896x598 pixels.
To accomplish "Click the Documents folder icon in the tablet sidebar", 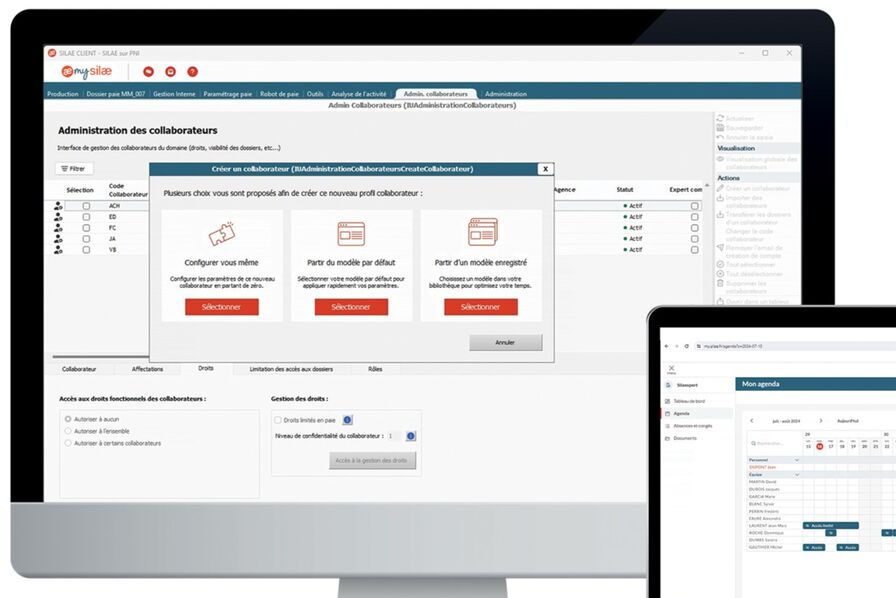I will coord(667,438).
